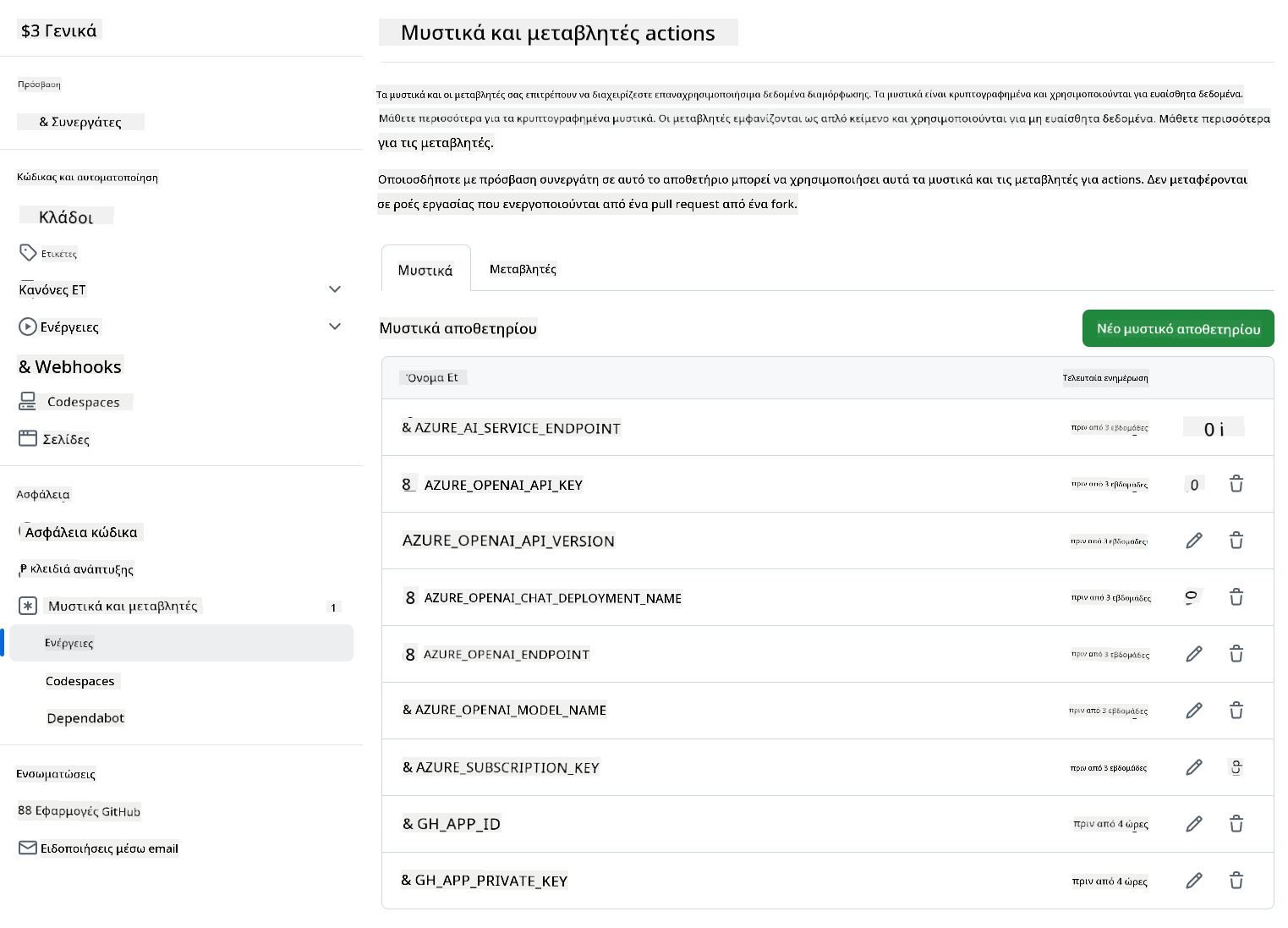The width and height of the screenshot is (1288, 928).
Task: Edit the AZURE_OPENAI_MODEL_NAME secret
Action: 1194,711
